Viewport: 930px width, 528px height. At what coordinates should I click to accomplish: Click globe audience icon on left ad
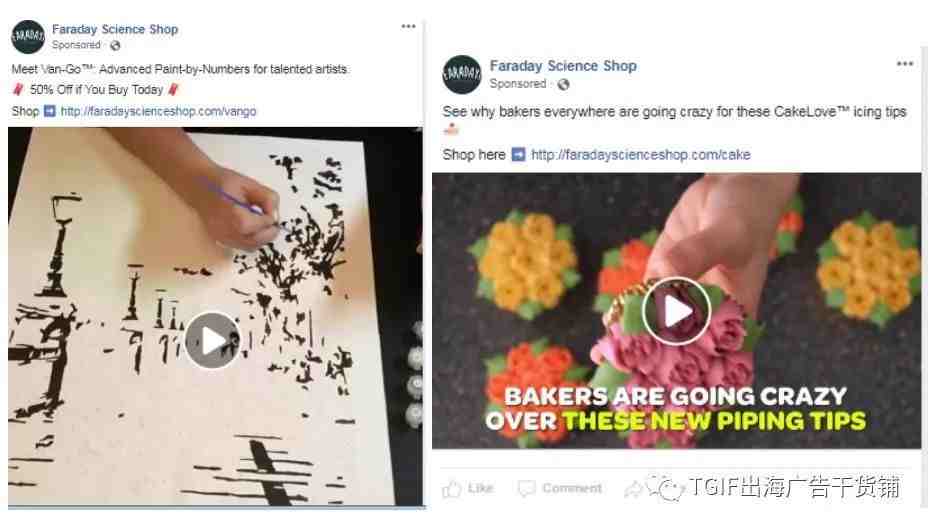click(115, 45)
